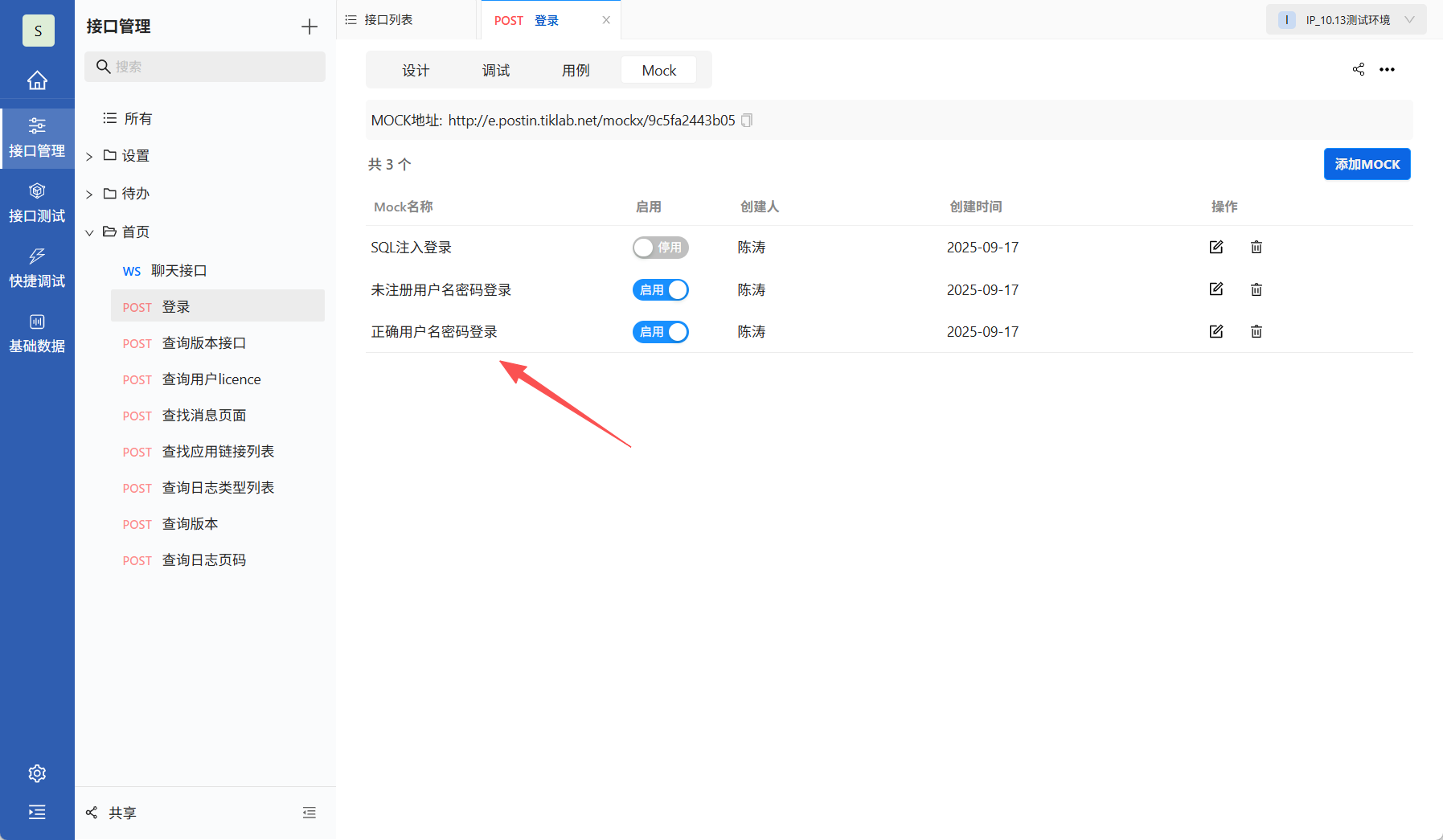Open the settings gear at bottom left

click(37, 773)
